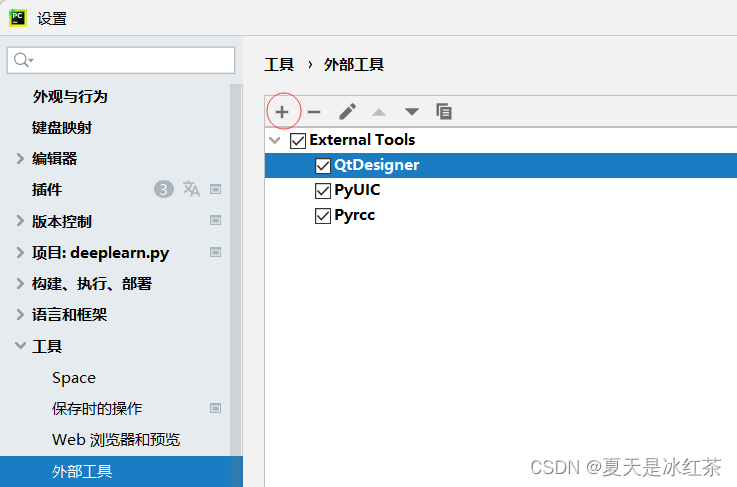Viewport: 737px width, 487px height.
Task: Click the project-level marker icon beside 插件
Action: (215, 189)
